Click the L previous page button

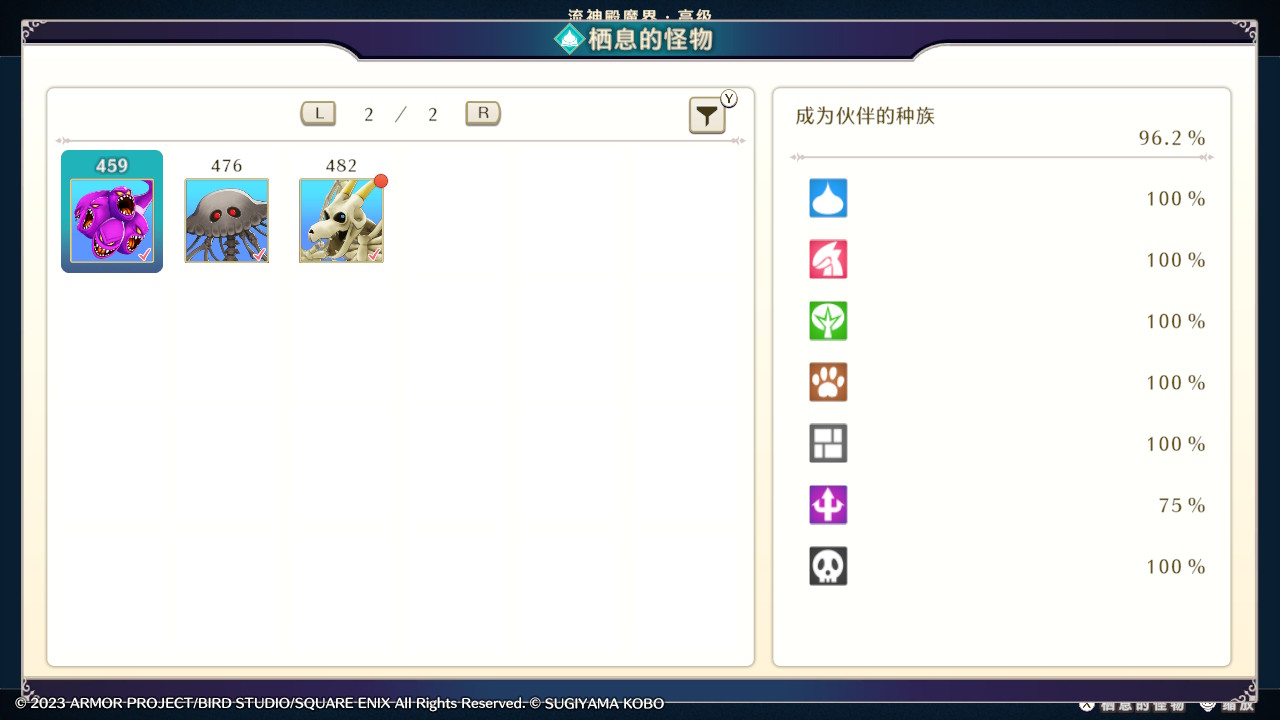pyautogui.click(x=319, y=114)
